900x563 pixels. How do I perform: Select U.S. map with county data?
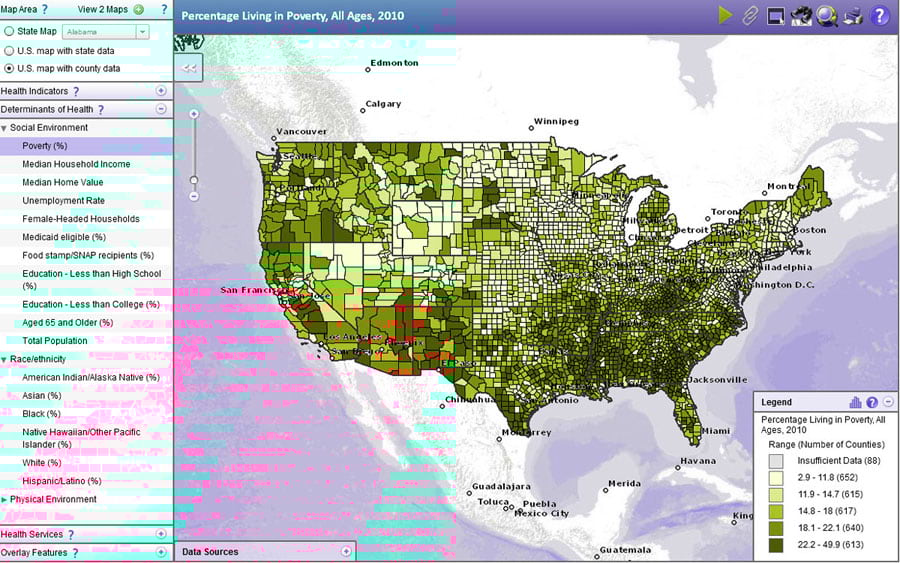tap(9, 68)
